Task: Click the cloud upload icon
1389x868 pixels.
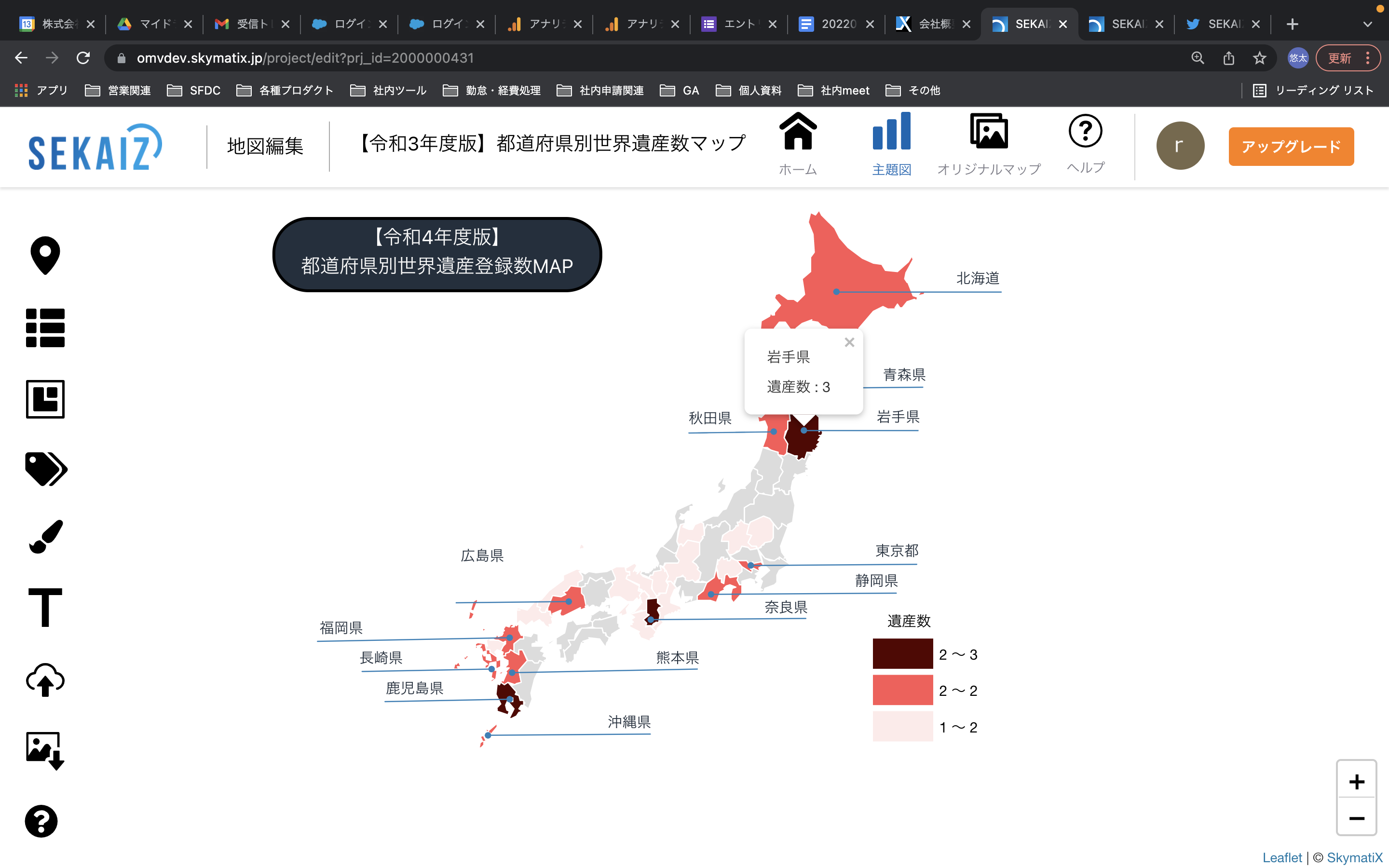Action: (x=45, y=680)
